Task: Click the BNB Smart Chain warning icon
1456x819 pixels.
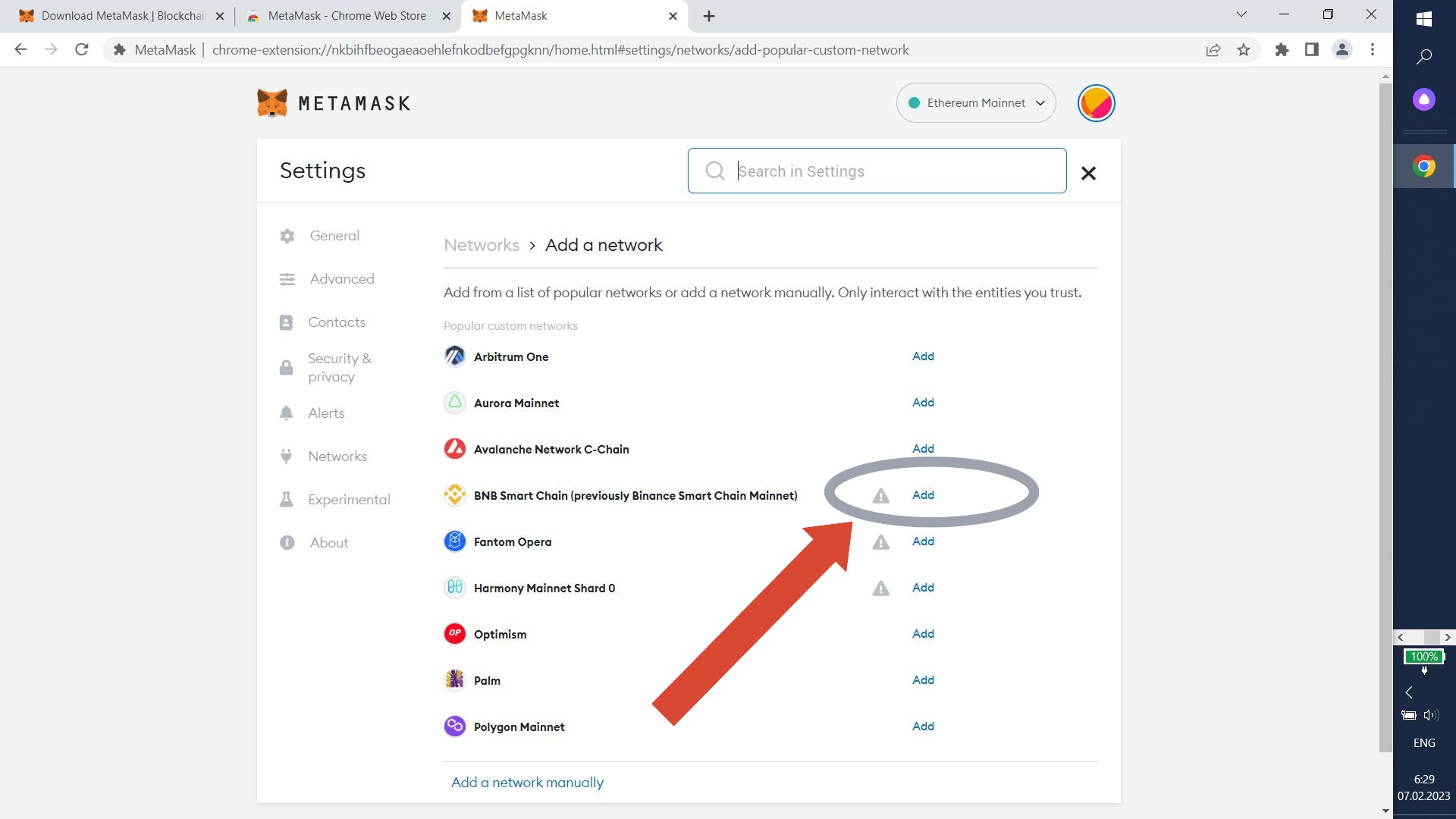Action: pyautogui.click(x=880, y=496)
